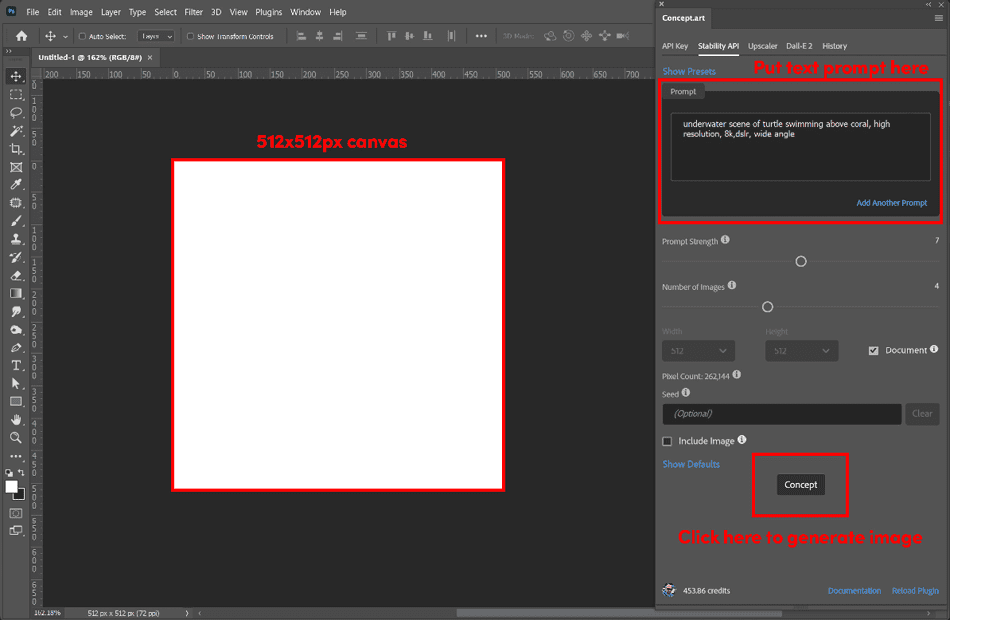Image resolution: width=1000 pixels, height=620 pixels.
Task: Select the Pen tool
Action: pyautogui.click(x=16, y=348)
